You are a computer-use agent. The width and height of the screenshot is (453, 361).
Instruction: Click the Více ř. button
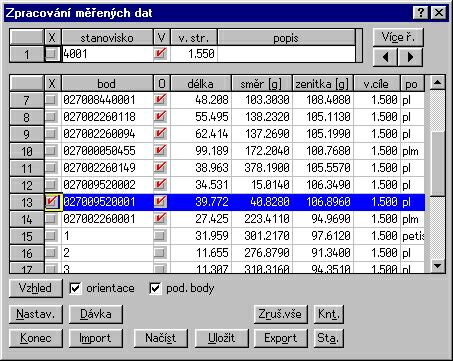coord(398,37)
